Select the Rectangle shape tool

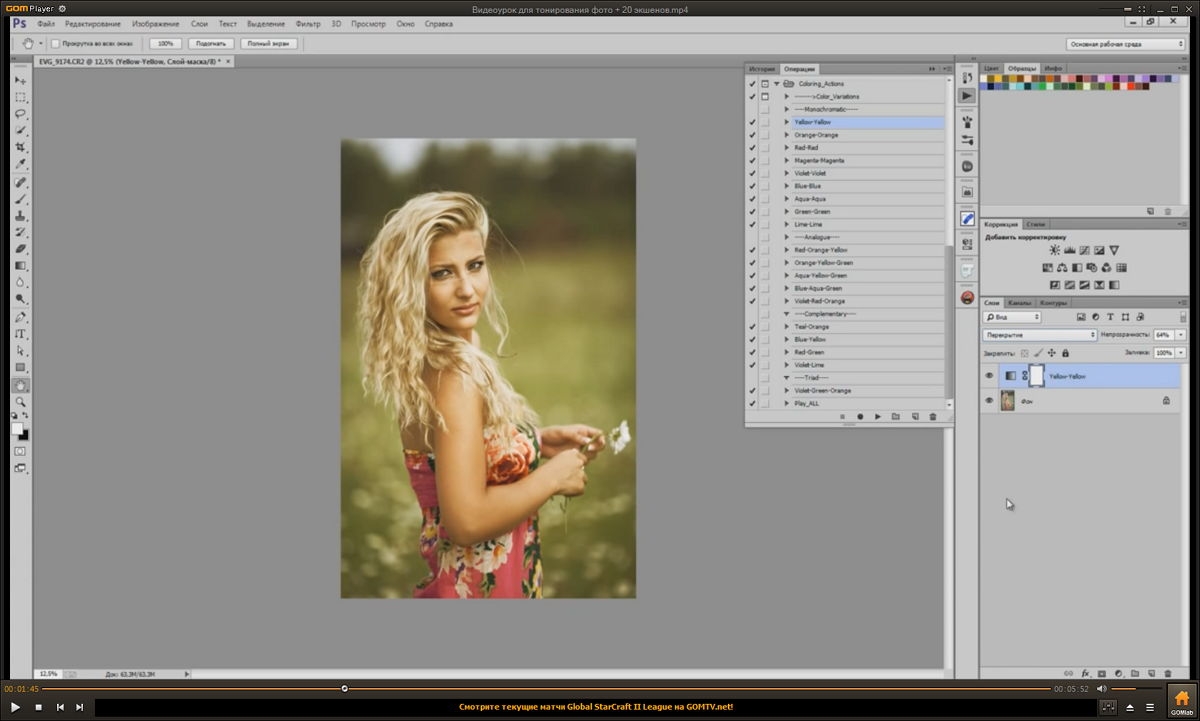click(21, 367)
